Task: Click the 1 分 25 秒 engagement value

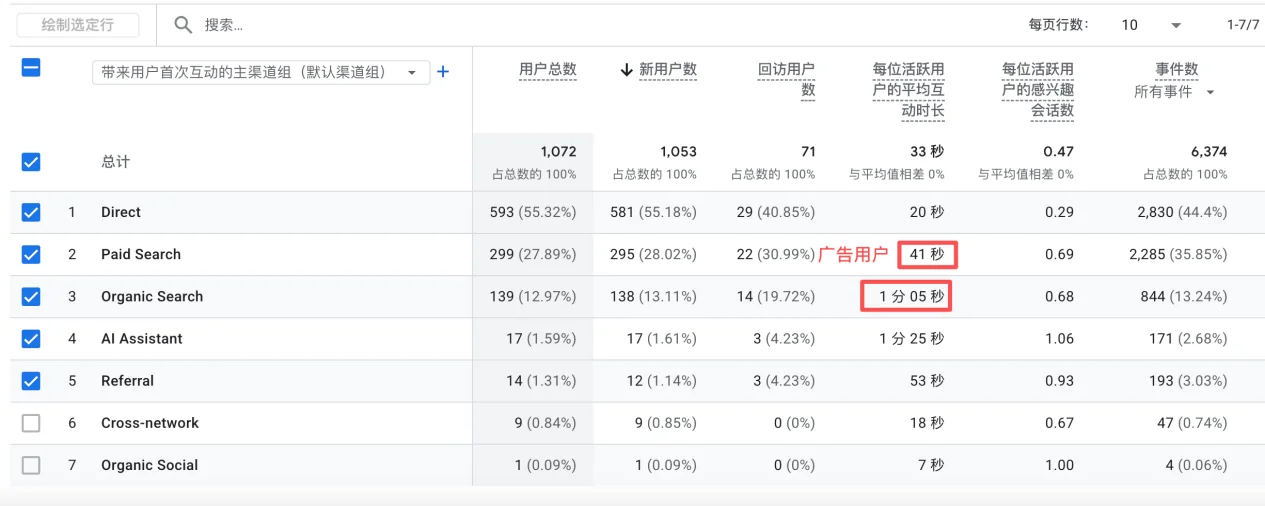Action: [x=912, y=338]
